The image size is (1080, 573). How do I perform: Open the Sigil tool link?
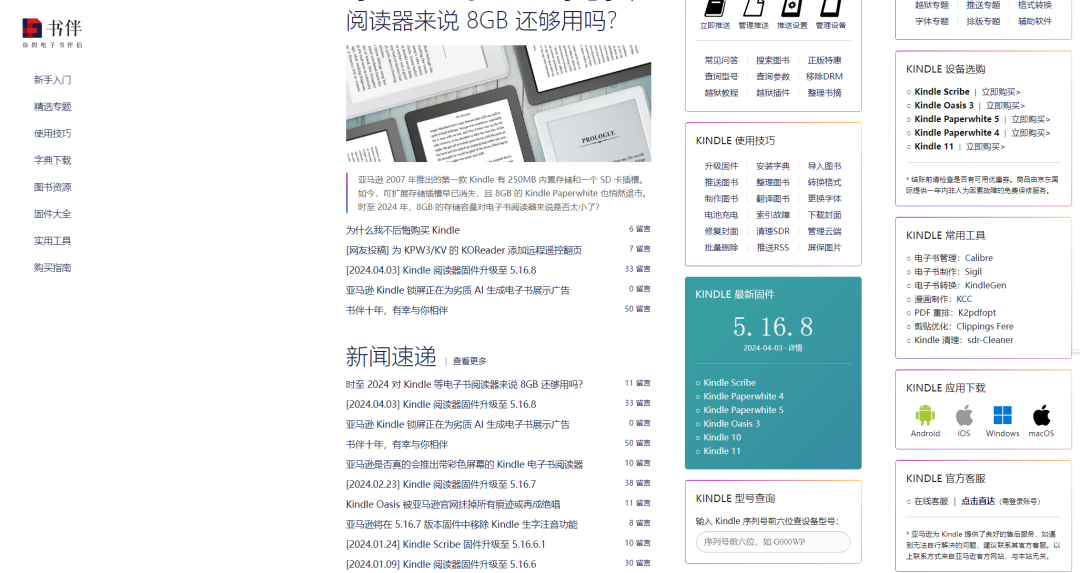[973, 271]
